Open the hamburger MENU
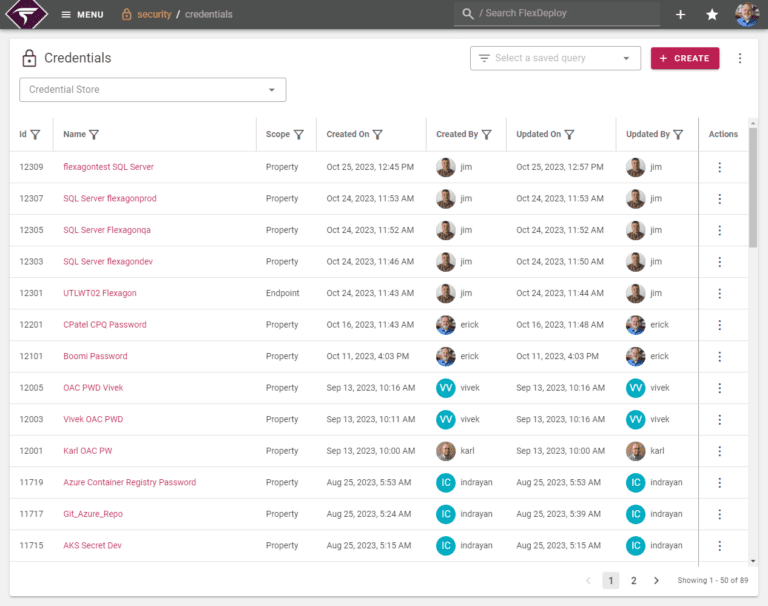Screen dimensions: 768x606 point(82,14)
